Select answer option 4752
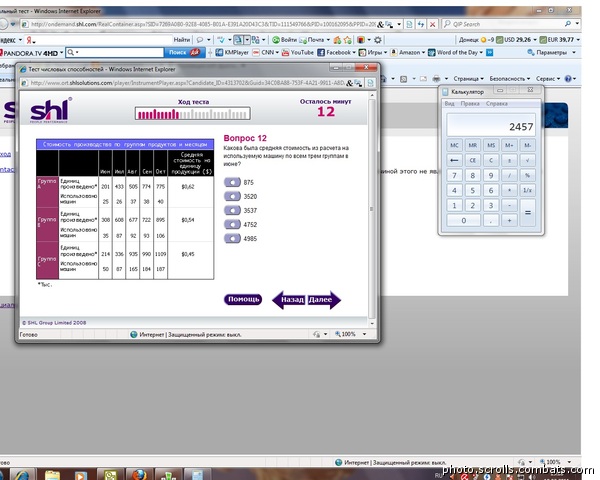 (232, 224)
